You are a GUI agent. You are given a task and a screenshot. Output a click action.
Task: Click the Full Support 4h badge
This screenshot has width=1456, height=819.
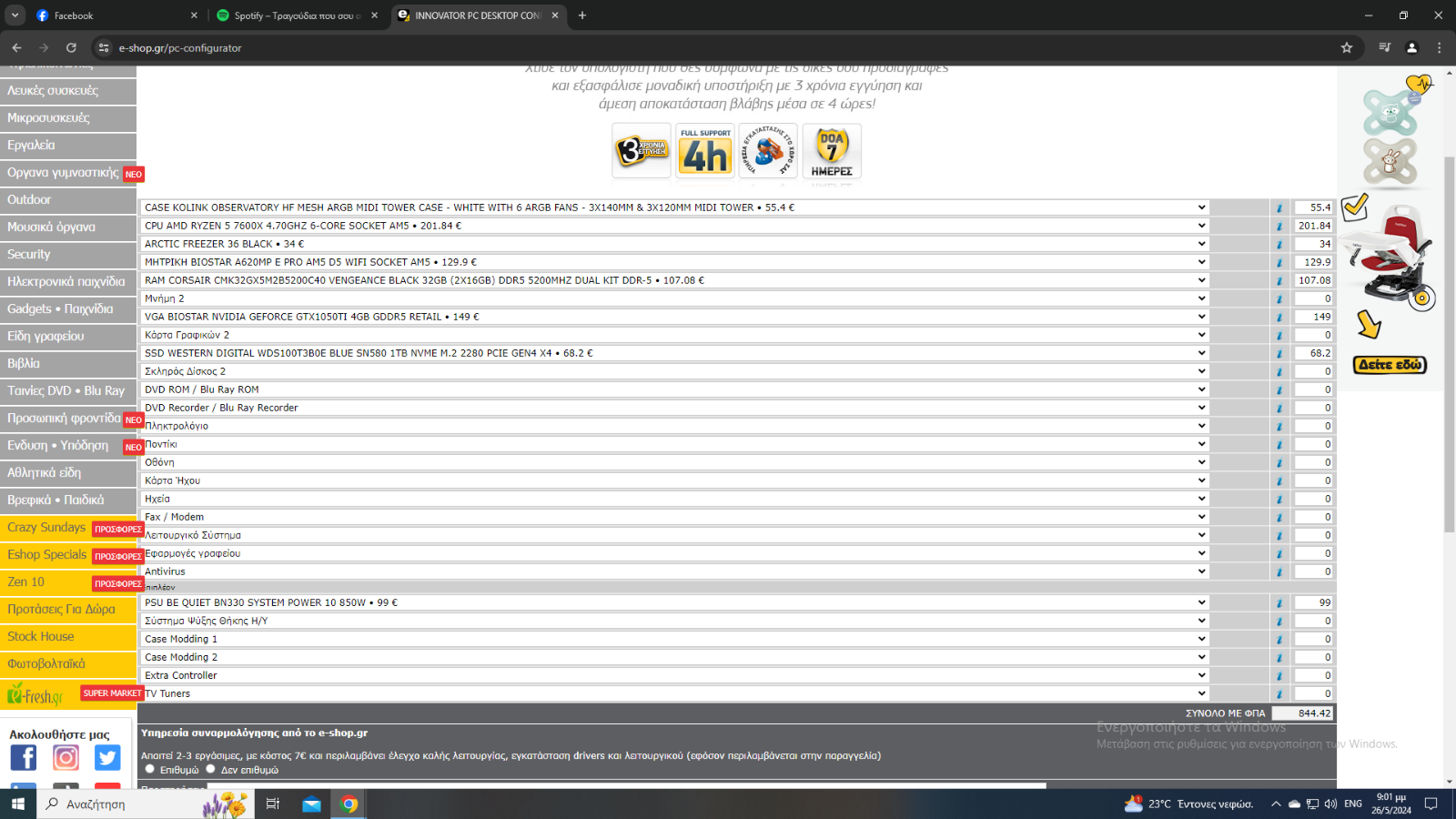[705, 151]
